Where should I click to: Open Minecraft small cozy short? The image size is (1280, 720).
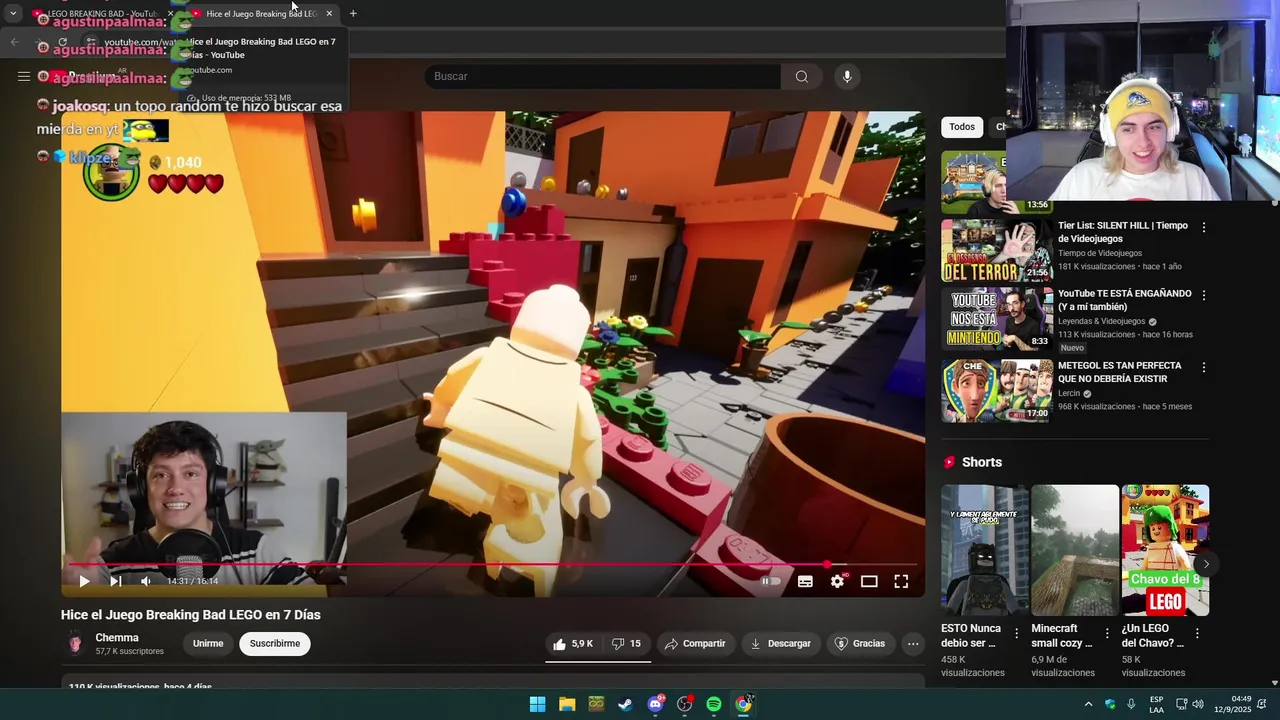point(1075,550)
